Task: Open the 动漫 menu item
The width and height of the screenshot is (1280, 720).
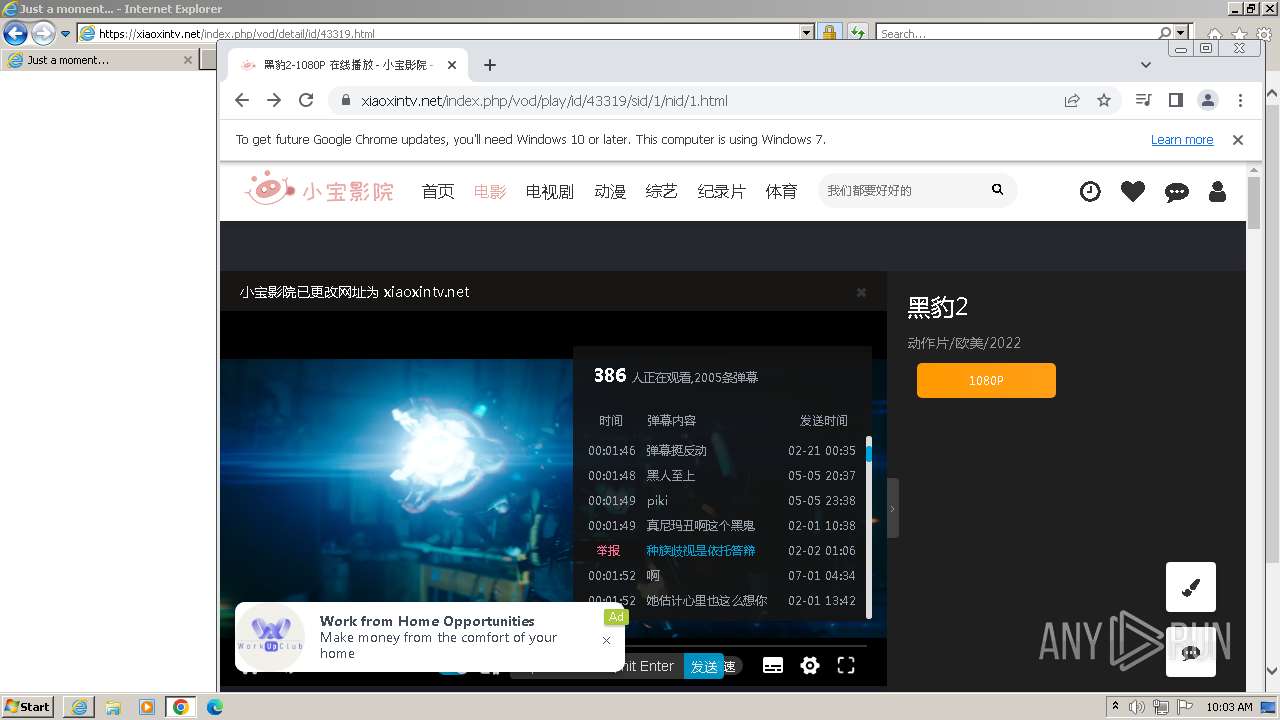Action: pyautogui.click(x=610, y=191)
